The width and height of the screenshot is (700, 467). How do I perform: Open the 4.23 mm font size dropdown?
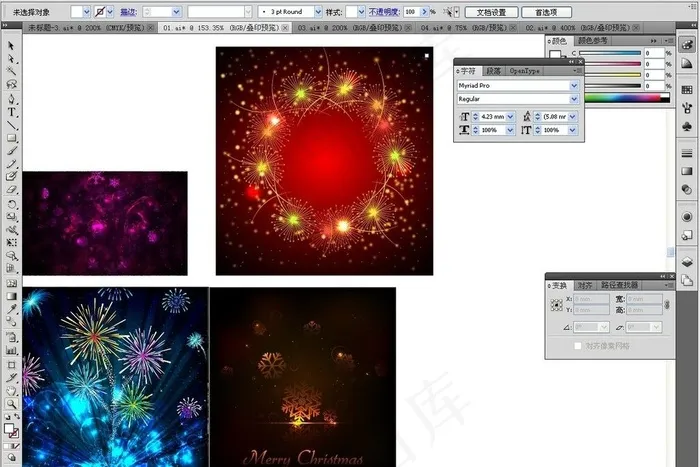click(x=510, y=117)
